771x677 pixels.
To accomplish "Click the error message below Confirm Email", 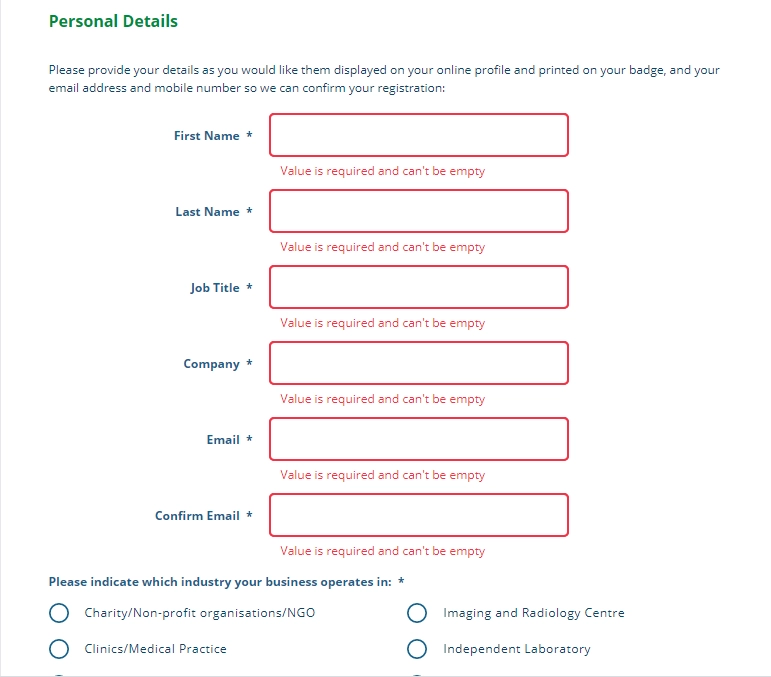I will (x=382, y=551).
